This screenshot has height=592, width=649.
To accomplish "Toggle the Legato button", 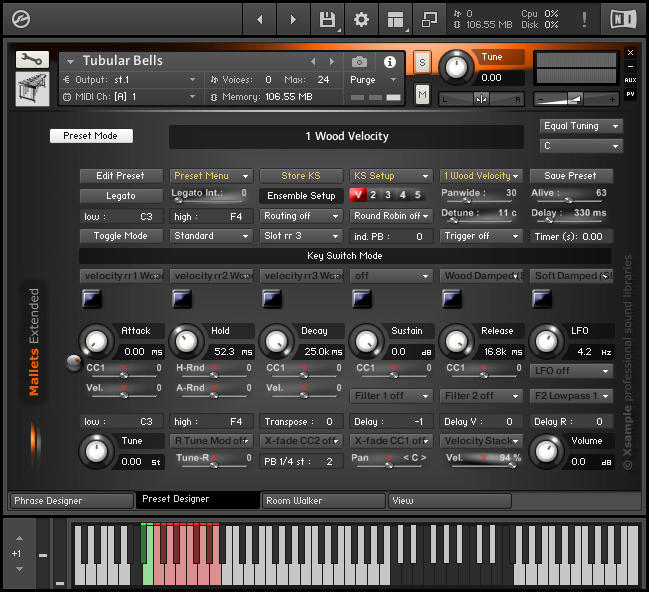I will (121, 196).
